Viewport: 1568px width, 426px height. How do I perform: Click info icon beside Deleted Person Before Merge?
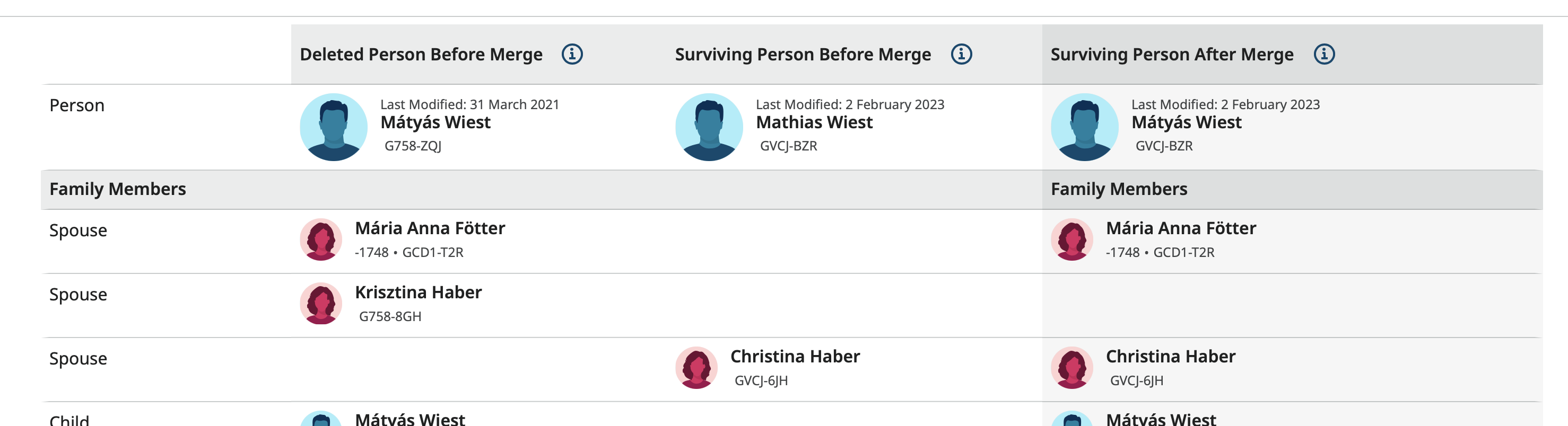(x=572, y=54)
